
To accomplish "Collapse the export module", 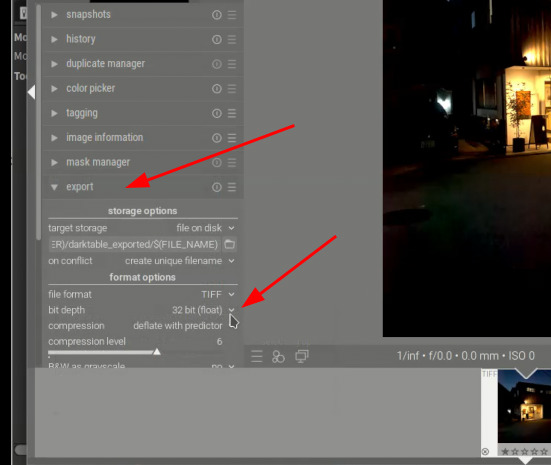I will 54,187.
